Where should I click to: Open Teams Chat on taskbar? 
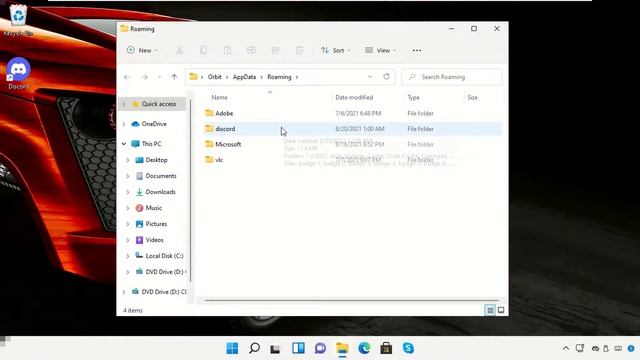320,348
